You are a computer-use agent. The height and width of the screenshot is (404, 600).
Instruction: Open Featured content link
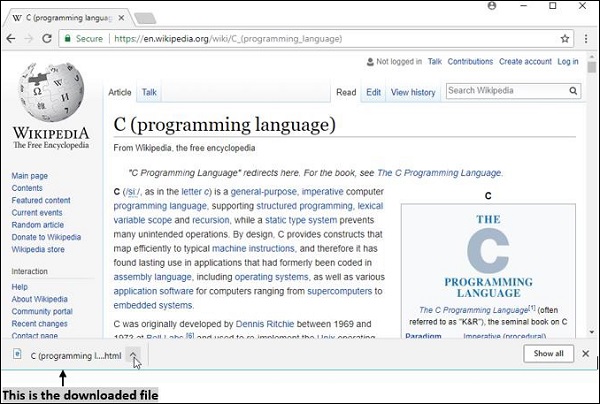41,200
